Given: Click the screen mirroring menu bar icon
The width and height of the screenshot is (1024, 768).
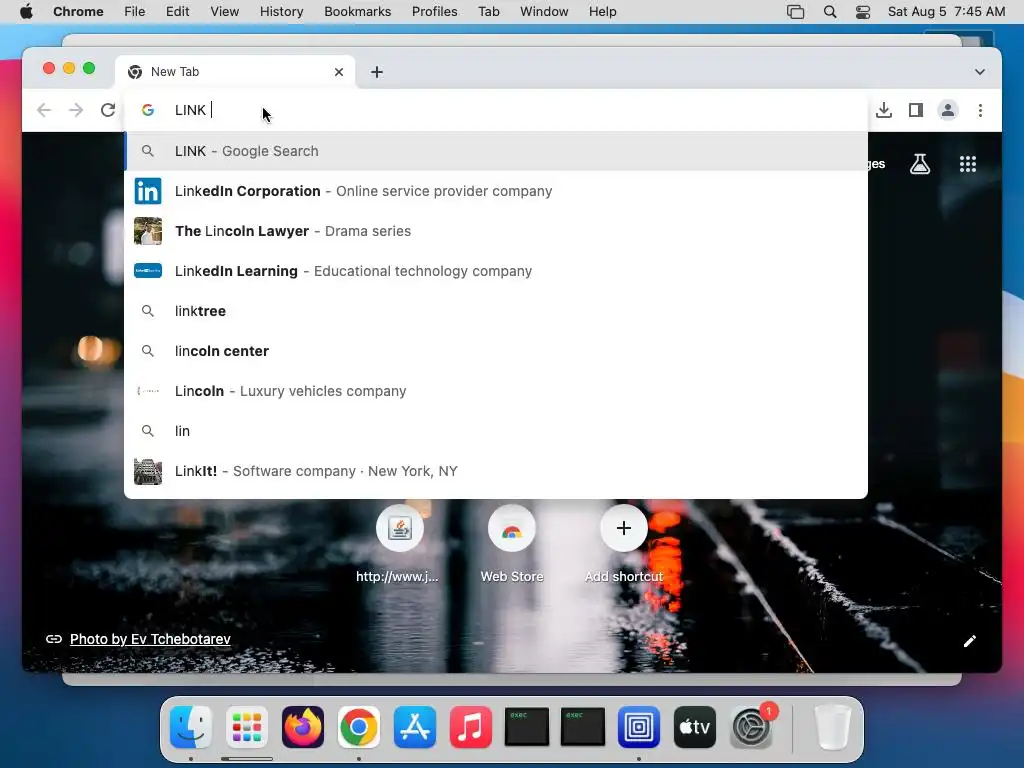Looking at the screenshot, I should pyautogui.click(x=795, y=12).
